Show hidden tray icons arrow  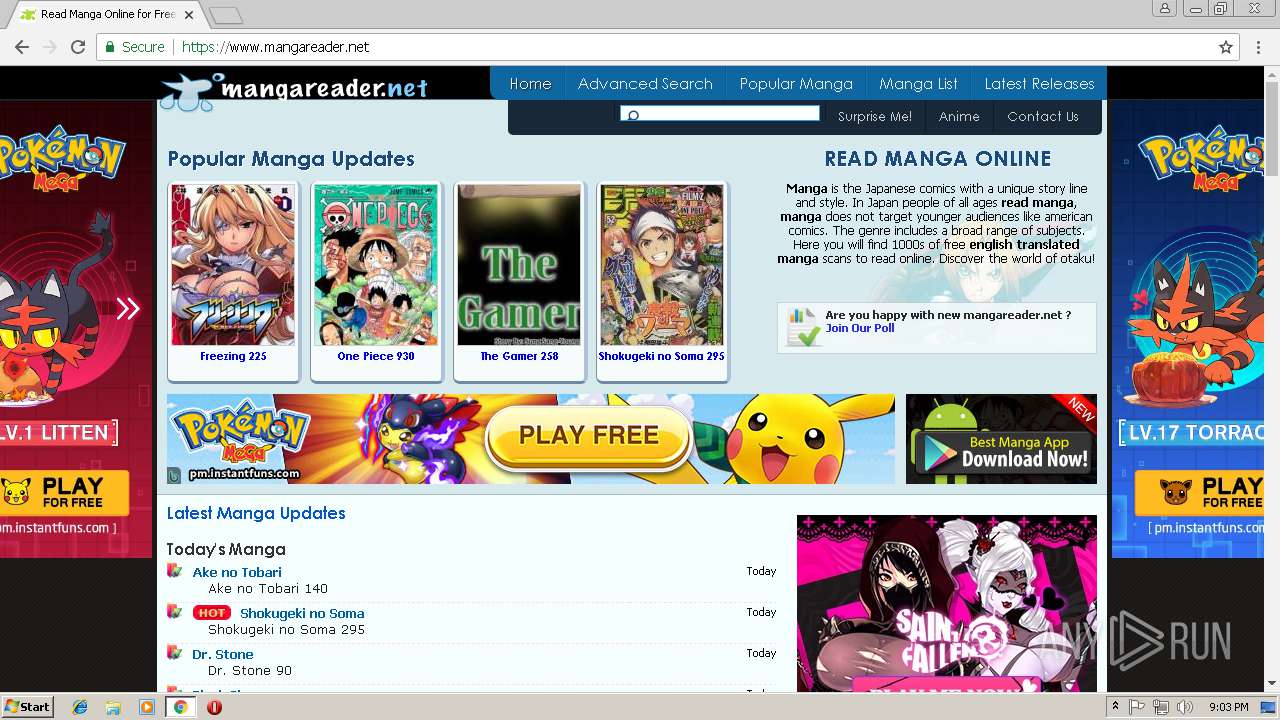(x=1115, y=707)
